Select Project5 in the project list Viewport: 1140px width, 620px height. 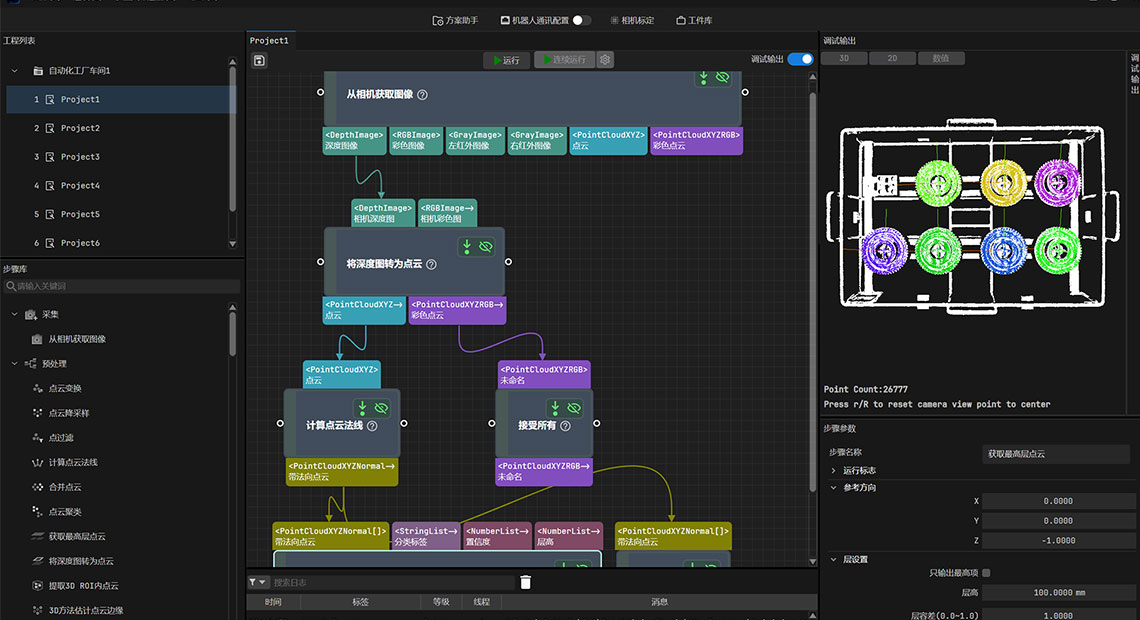pos(121,214)
